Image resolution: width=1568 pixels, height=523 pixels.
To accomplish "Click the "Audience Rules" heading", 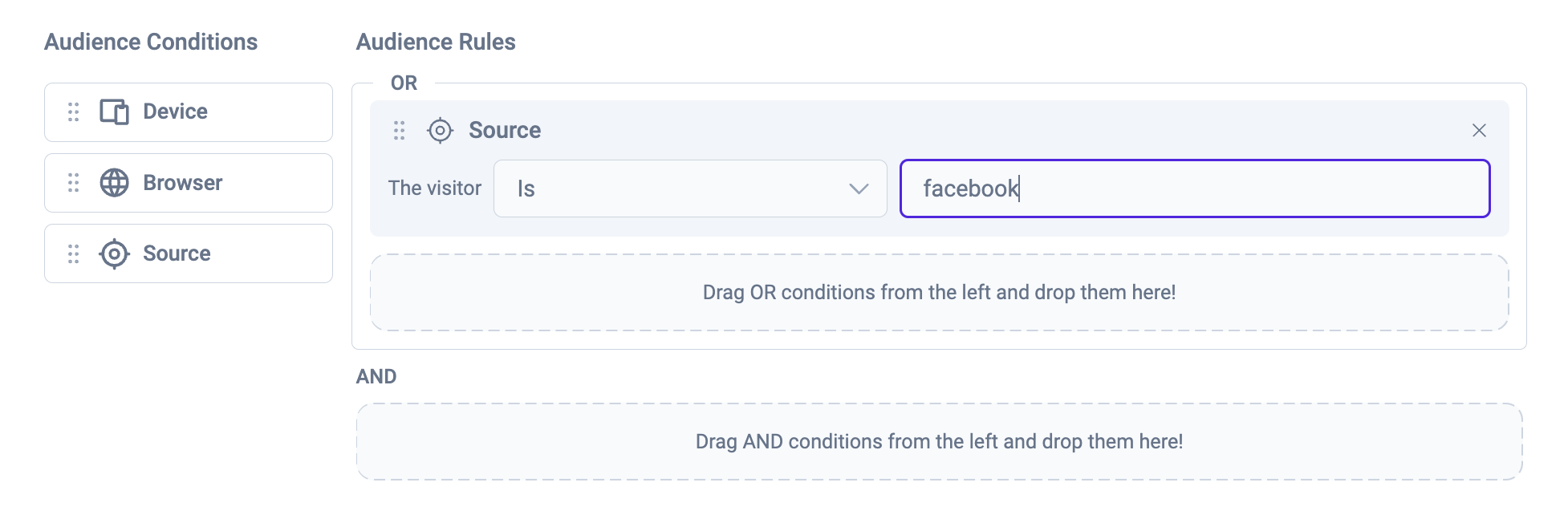I will pos(436,42).
